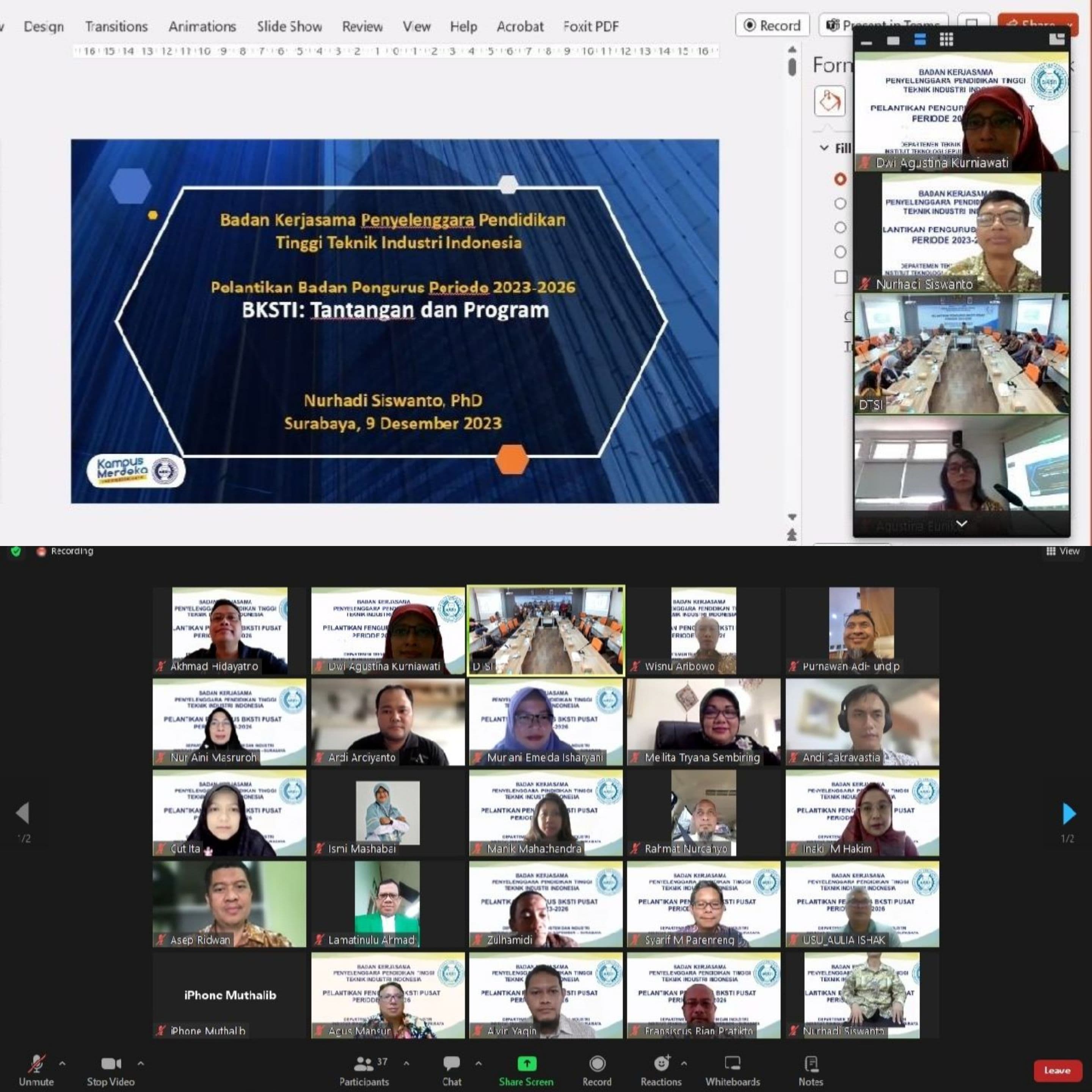Unmute the microphone in Zoom toolbar
The width and height of the screenshot is (1092, 1092).
coord(36,1070)
